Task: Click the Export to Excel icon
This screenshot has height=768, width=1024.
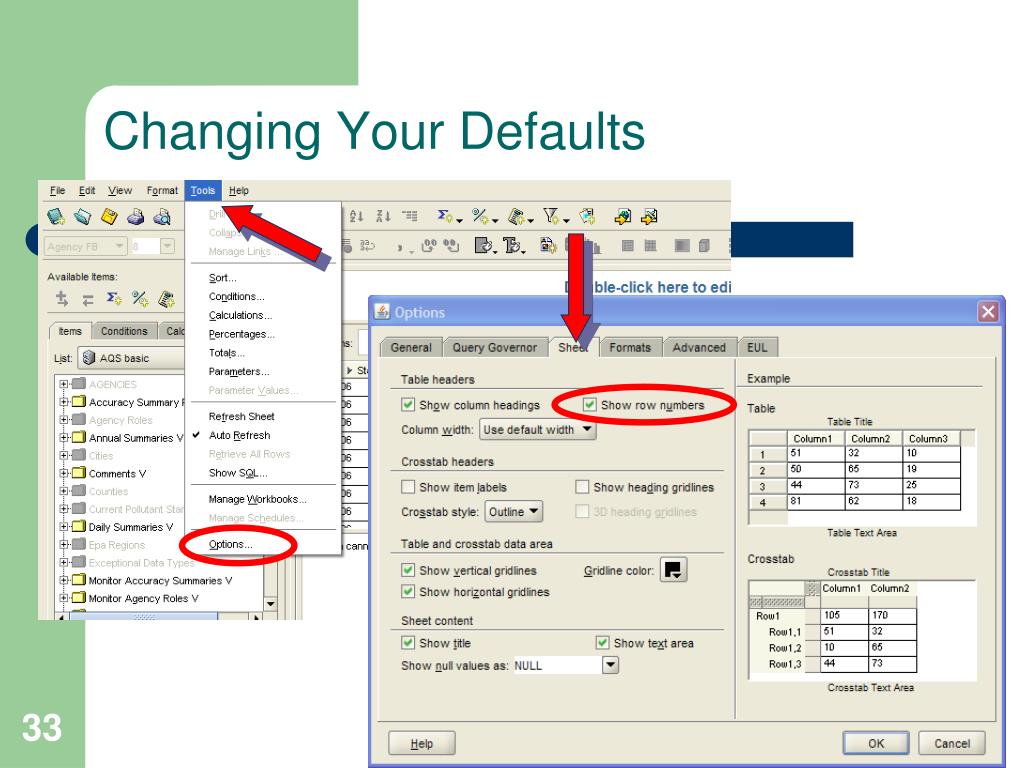Action: pos(649,216)
